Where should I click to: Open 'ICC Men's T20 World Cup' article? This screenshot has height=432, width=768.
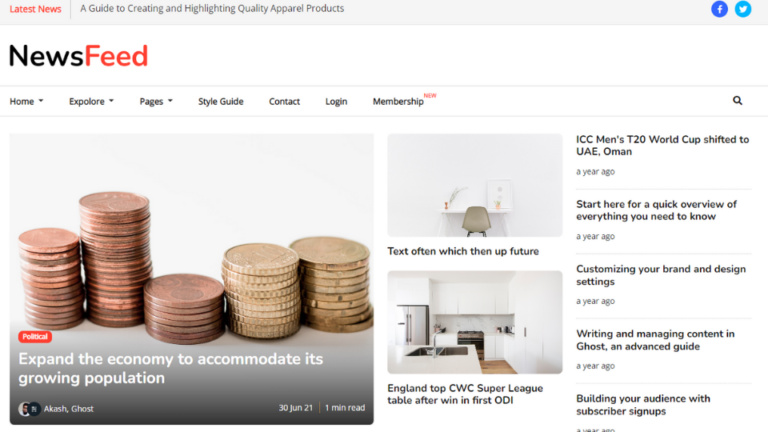pyautogui.click(x=662, y=145)
